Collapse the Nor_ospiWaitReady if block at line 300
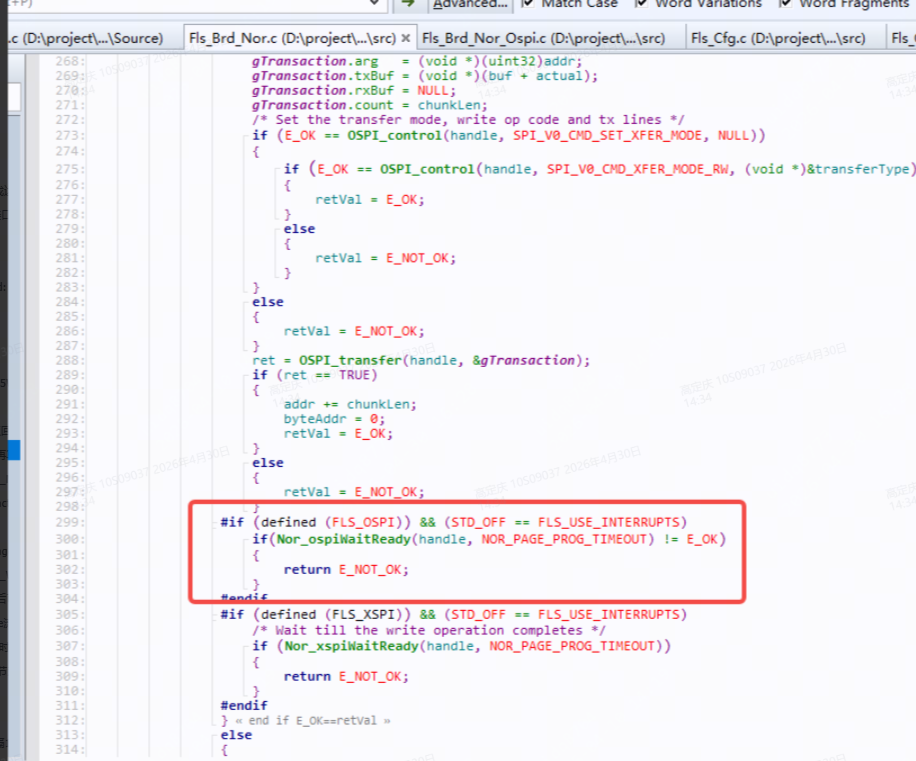The image size is (916, 761). pyautogui.click(x=245, y=540)
